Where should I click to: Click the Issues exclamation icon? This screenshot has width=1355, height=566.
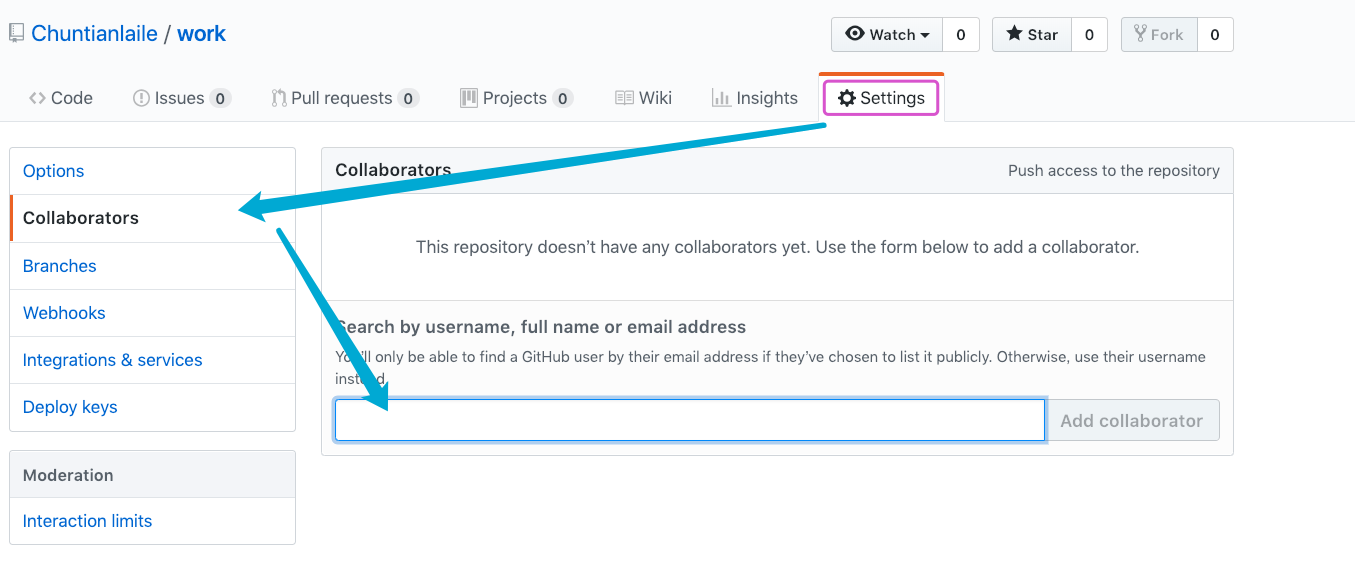click(141, 98)
